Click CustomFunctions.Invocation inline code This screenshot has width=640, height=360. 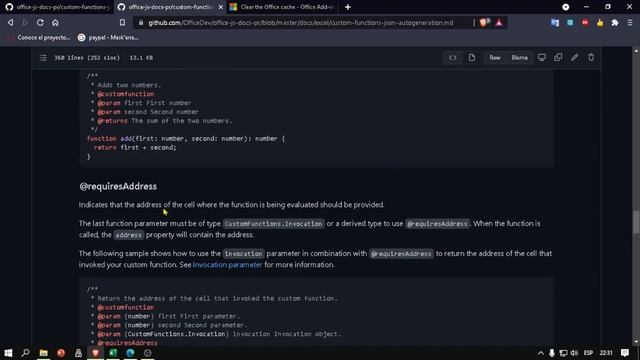point(273,224)
